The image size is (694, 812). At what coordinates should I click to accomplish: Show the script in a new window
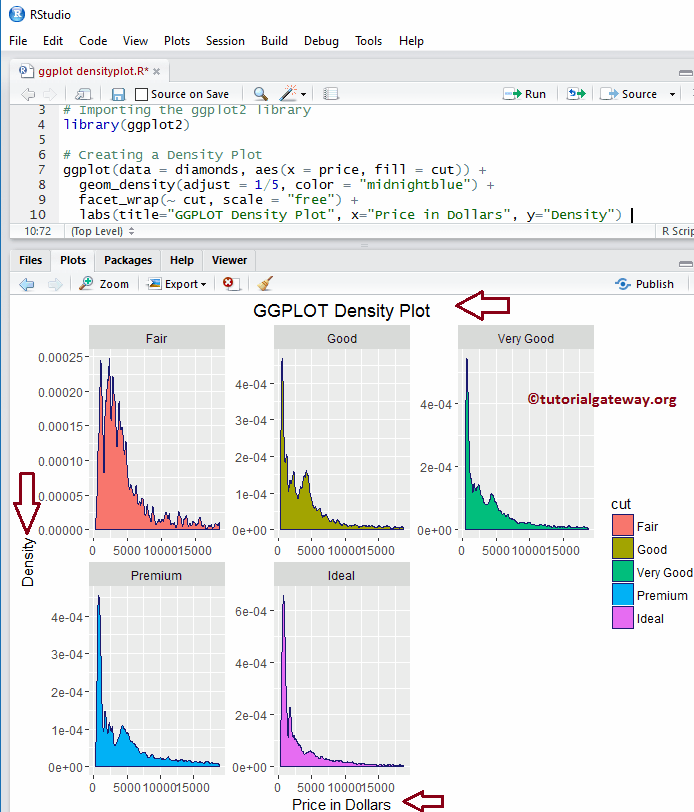pos(83,94)
